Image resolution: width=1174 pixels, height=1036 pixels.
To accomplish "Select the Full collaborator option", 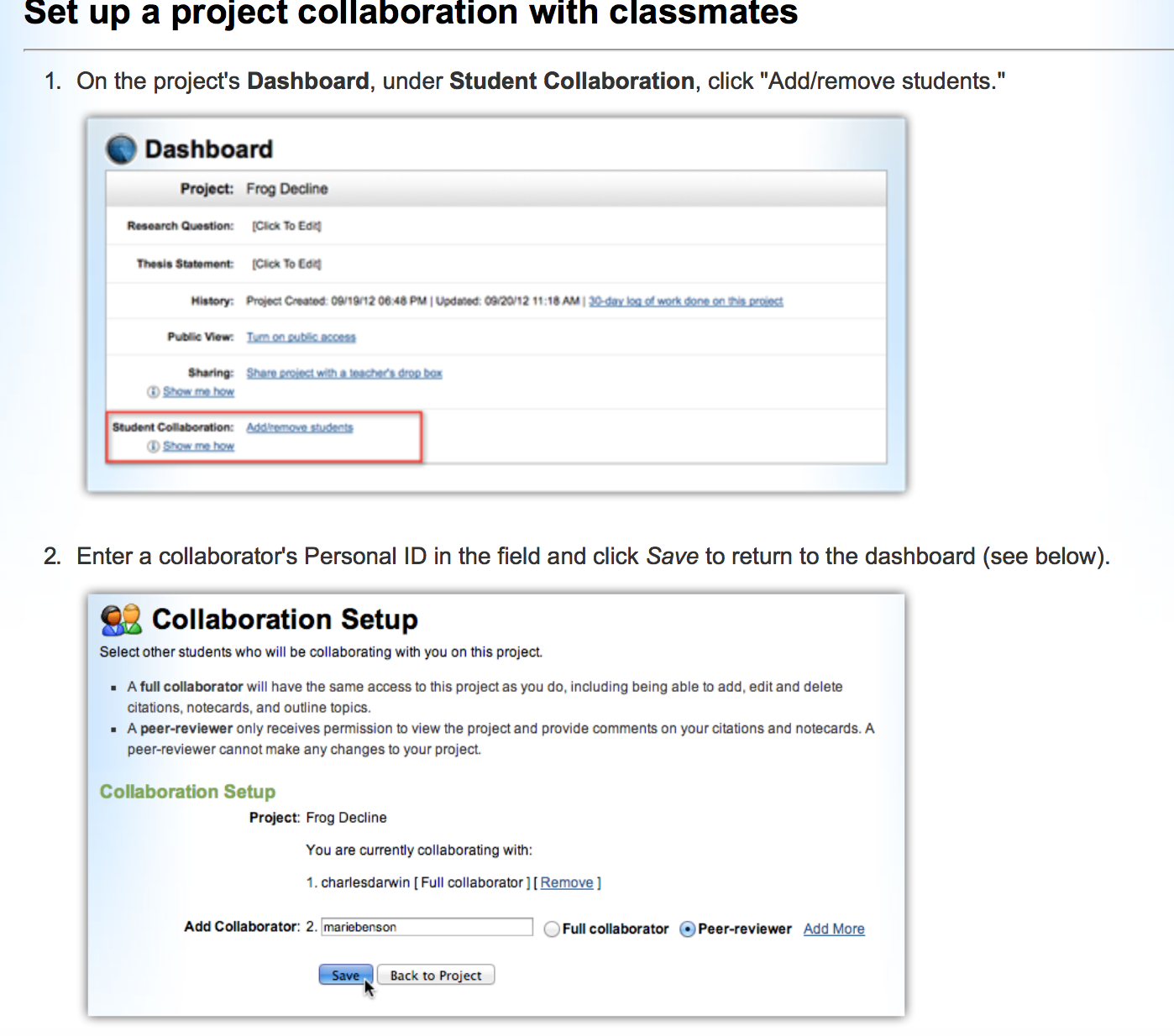I will click(551, 929).
